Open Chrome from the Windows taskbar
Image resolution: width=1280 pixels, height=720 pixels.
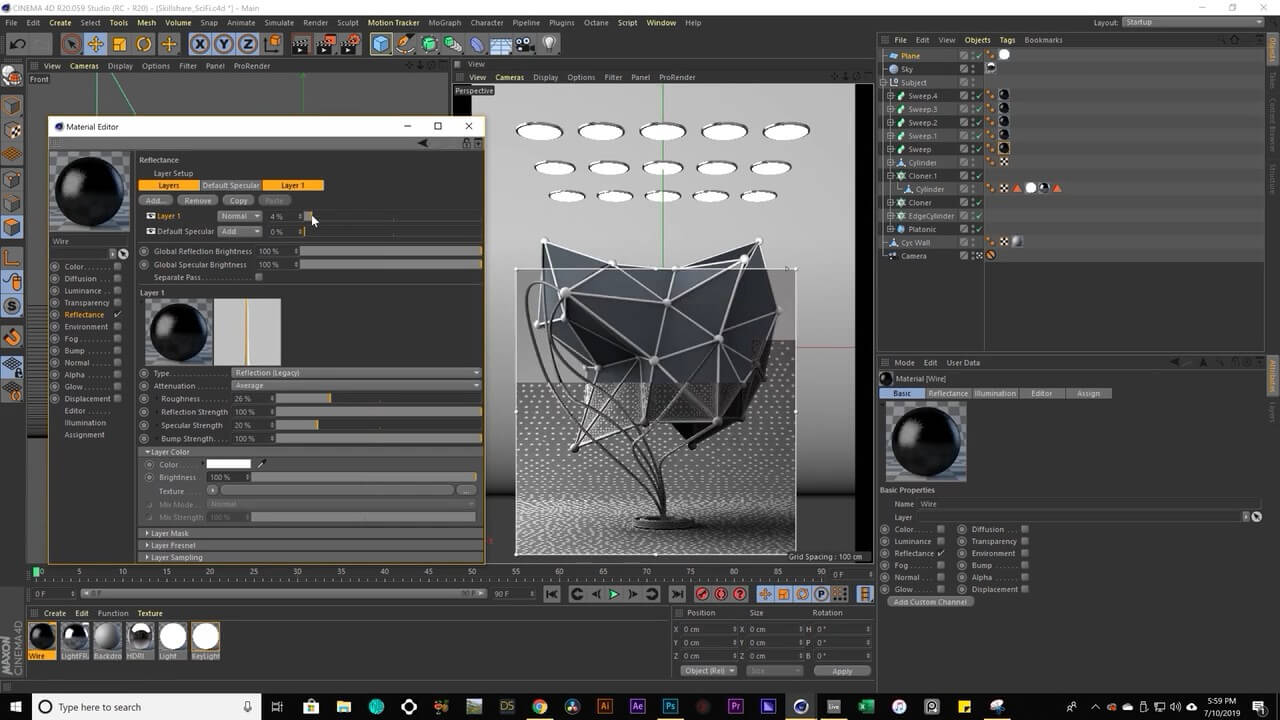point(539,707)
